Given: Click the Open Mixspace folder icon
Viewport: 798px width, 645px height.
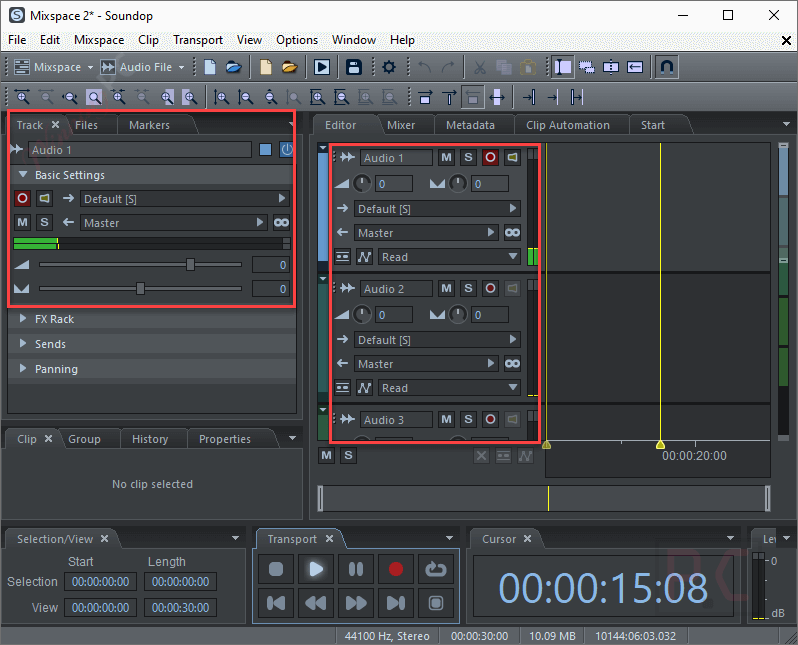Looking at the screenshot, I should [x=234, y=67].
